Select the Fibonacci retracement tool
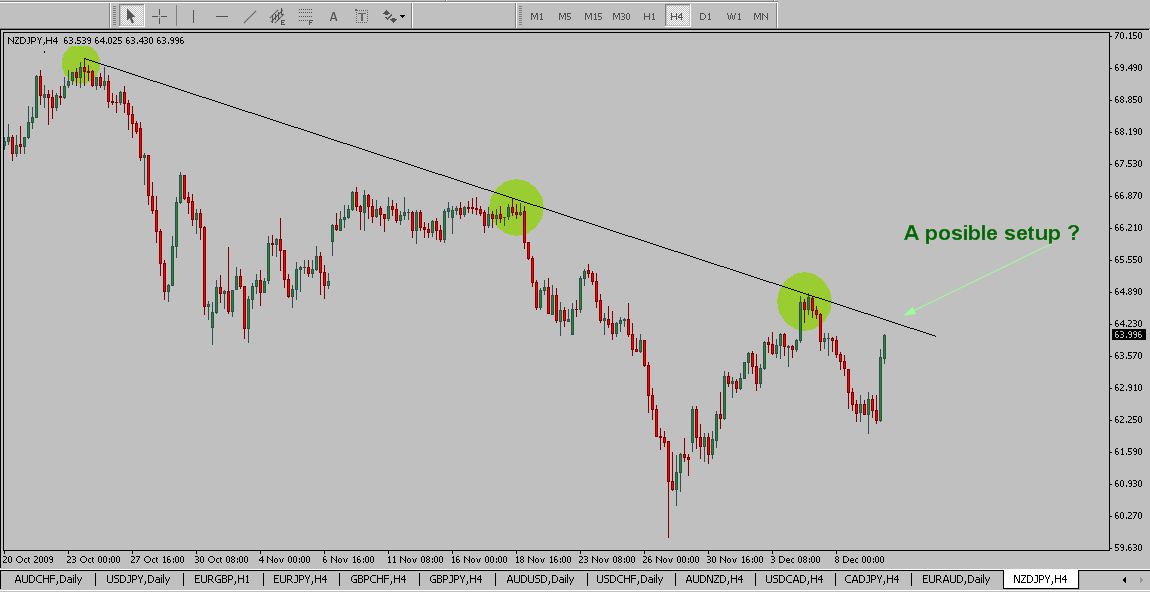The image size is (1150, 592). click(306, 16)
